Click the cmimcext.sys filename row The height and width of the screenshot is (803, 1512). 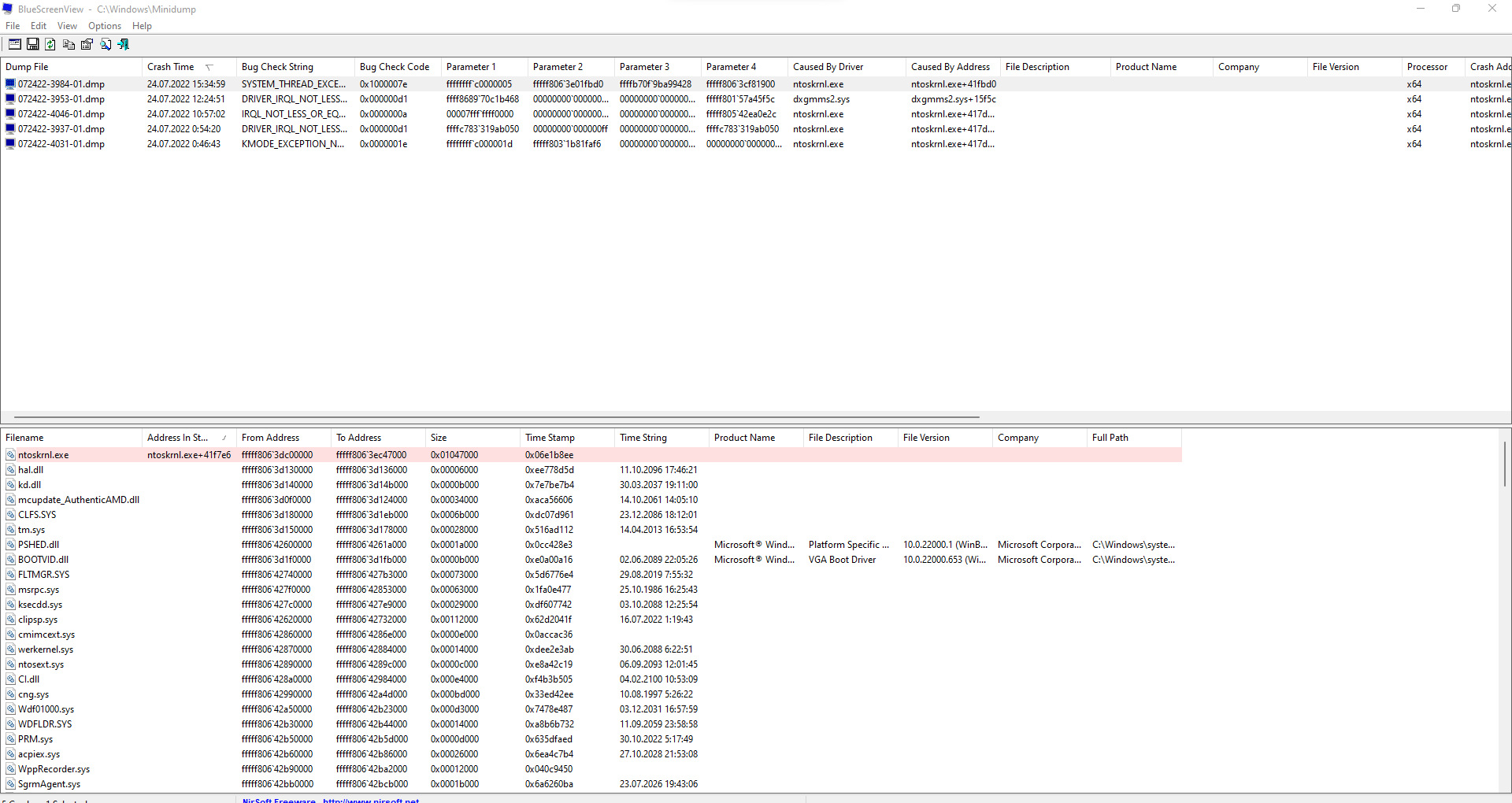(x=46, y=634)
